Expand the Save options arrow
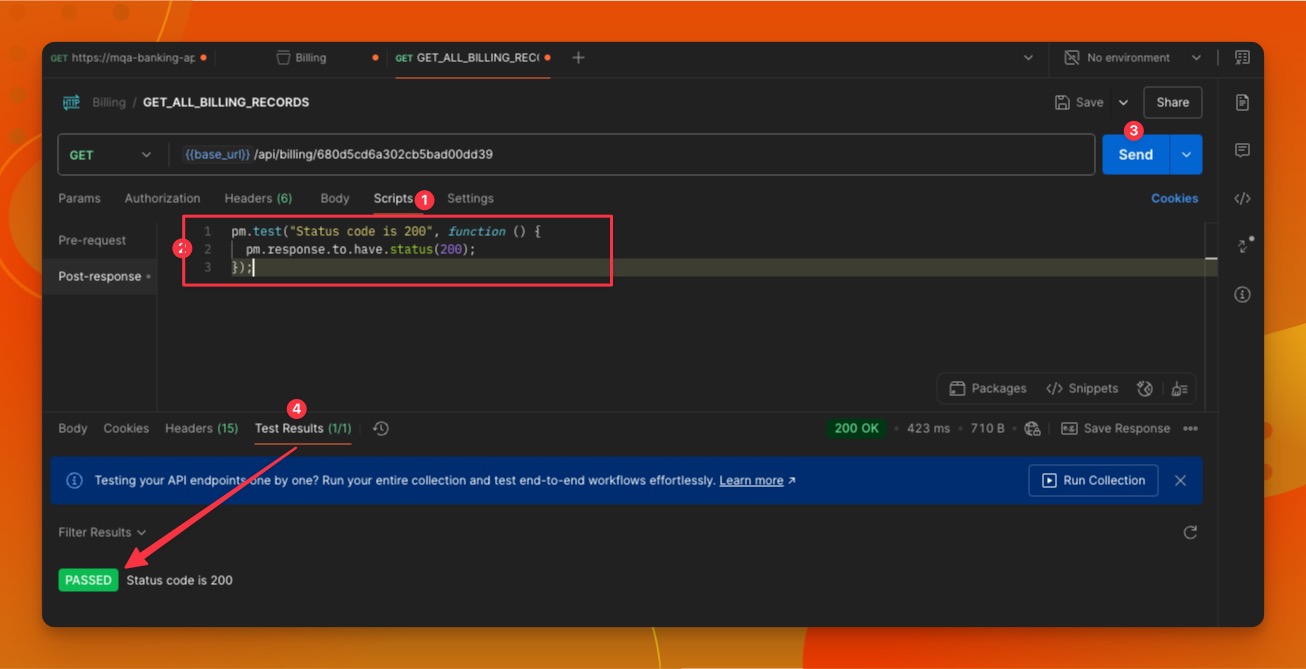The image size is (1306, 669). point(1123,102)
